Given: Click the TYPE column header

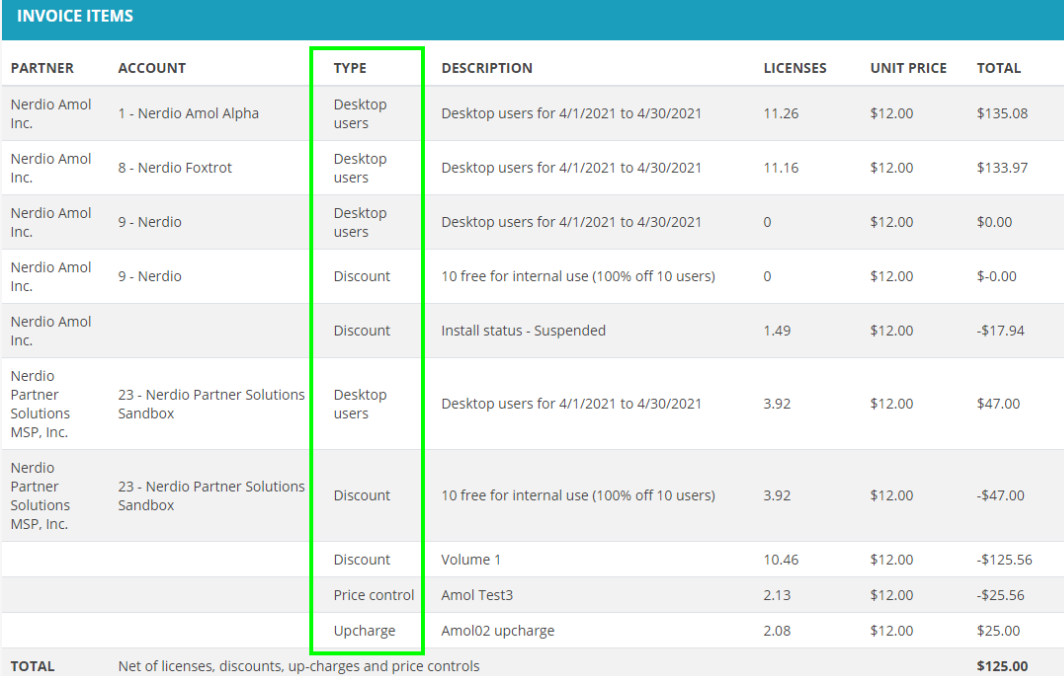Looking at the screenshot, I should tap(350, 68).
